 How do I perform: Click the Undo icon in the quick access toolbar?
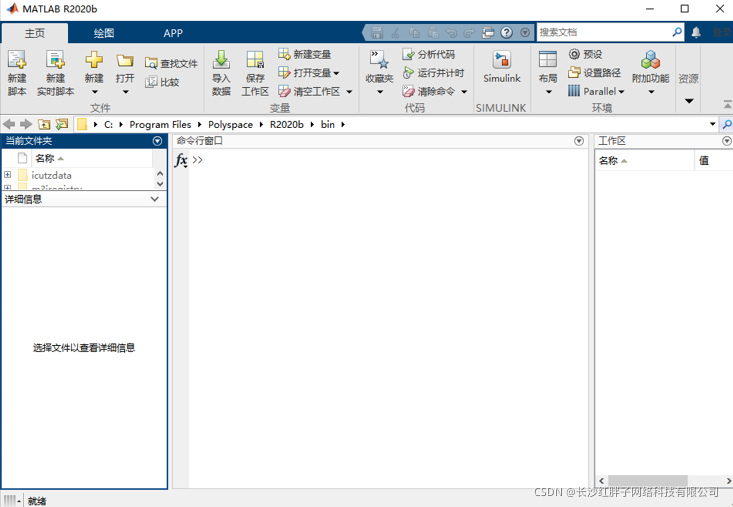[x=451, y=33]
